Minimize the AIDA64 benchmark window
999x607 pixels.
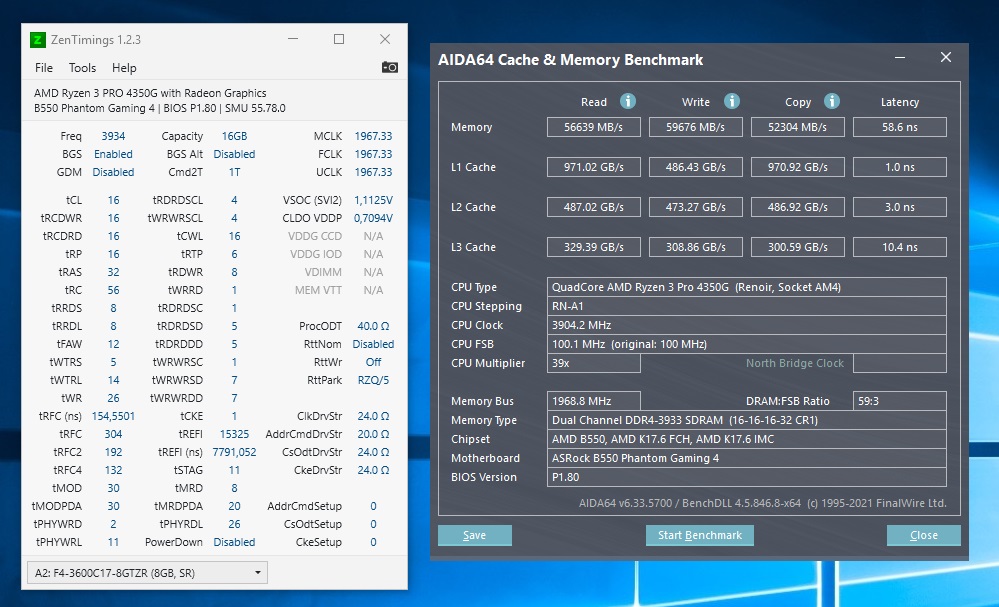click(900, 57)
